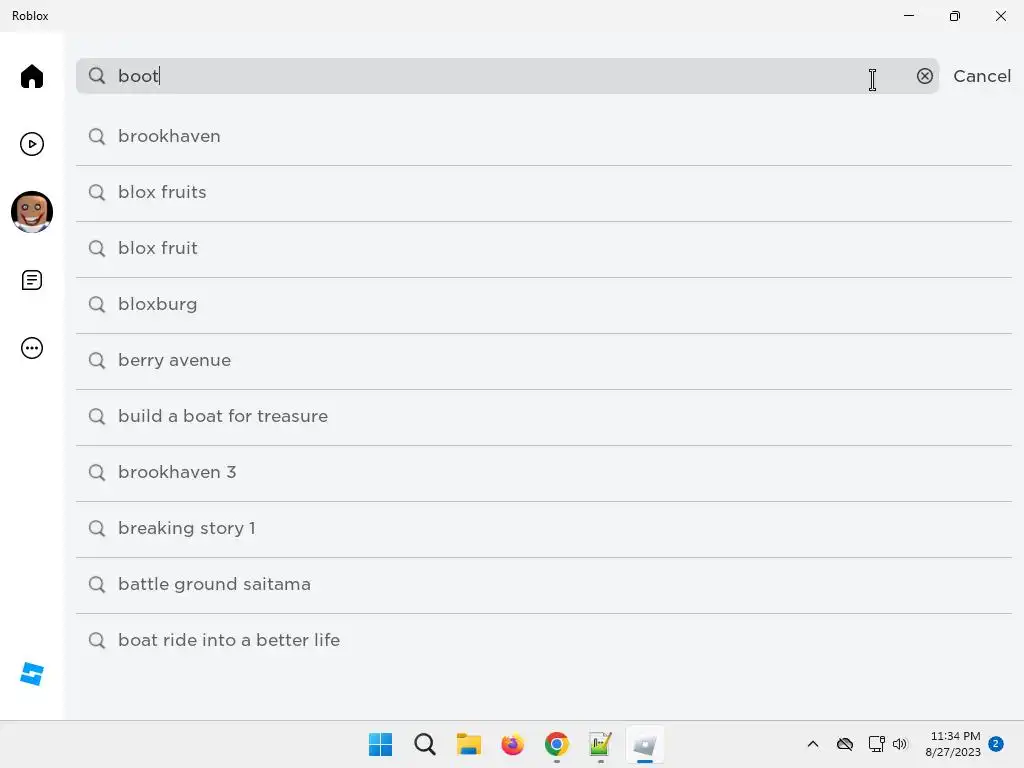Open the Windows Start menu
The width and height of the screenshot is (1024, 768).
tap(380, 744)
